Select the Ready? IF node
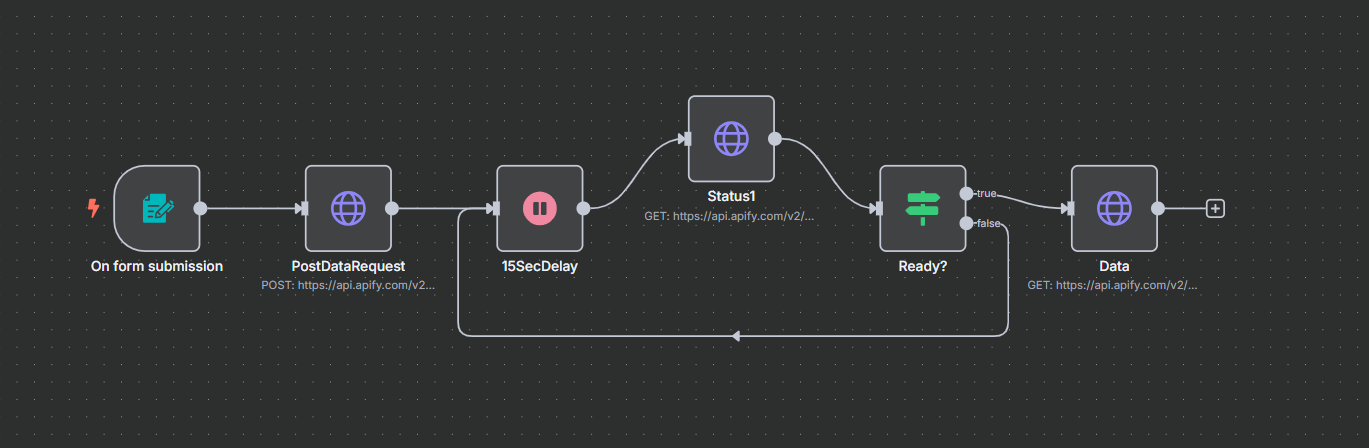Screen dimensions: 1369x448 click(922, 209)
